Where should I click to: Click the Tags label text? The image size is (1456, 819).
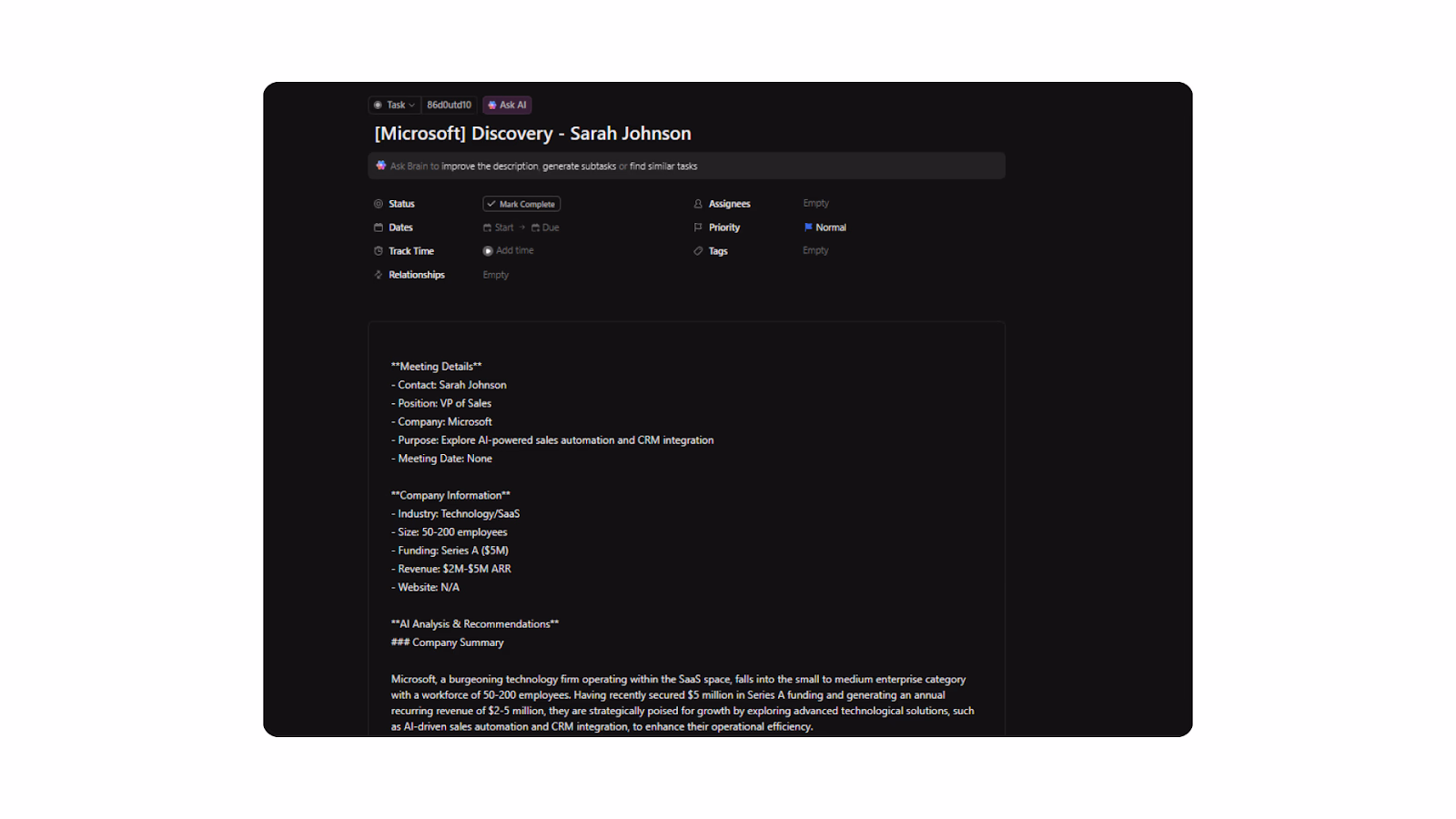(x=718, y=251)
